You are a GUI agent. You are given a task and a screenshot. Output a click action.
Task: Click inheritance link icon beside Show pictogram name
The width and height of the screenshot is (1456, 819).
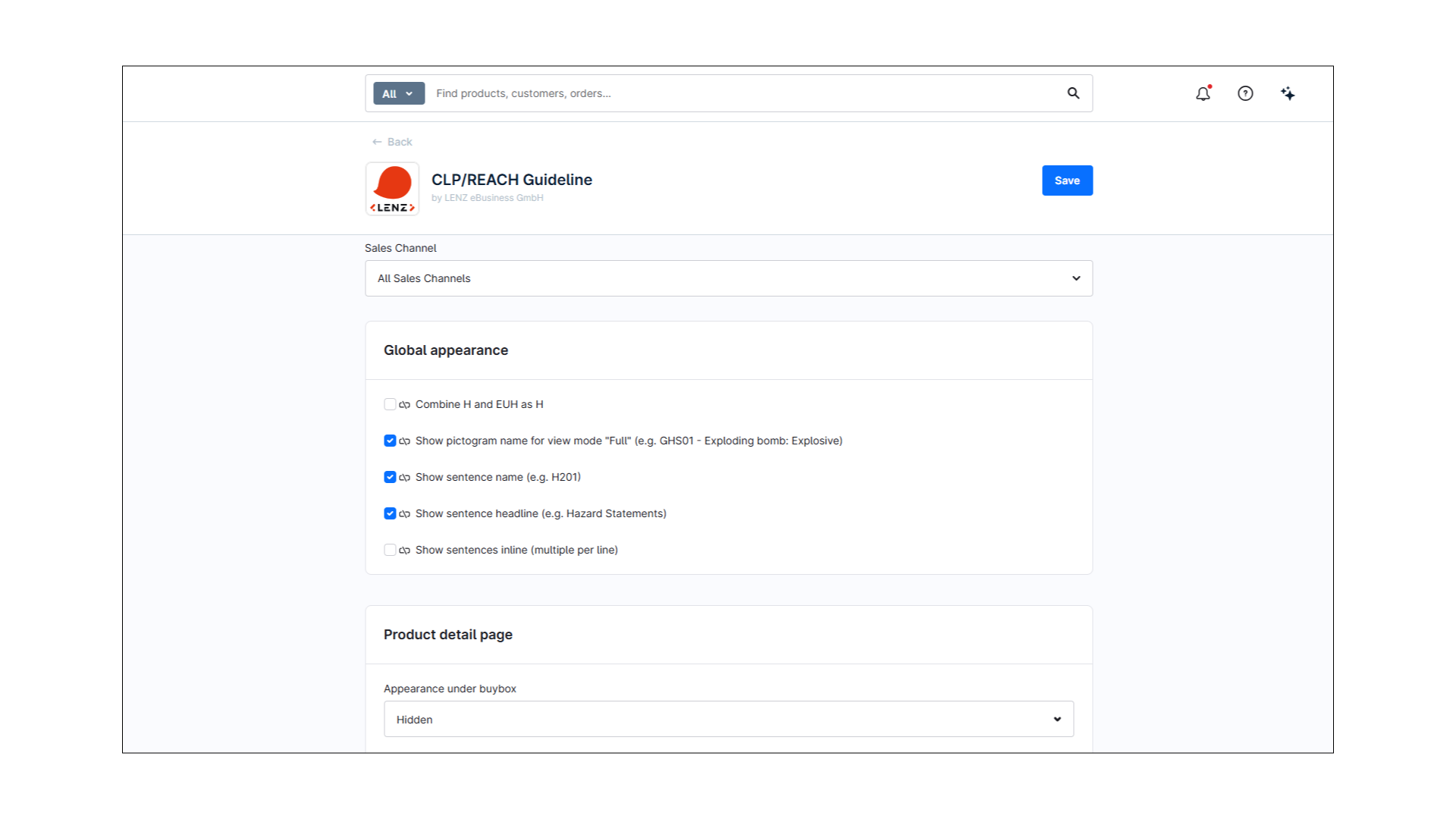click(405, 441)
